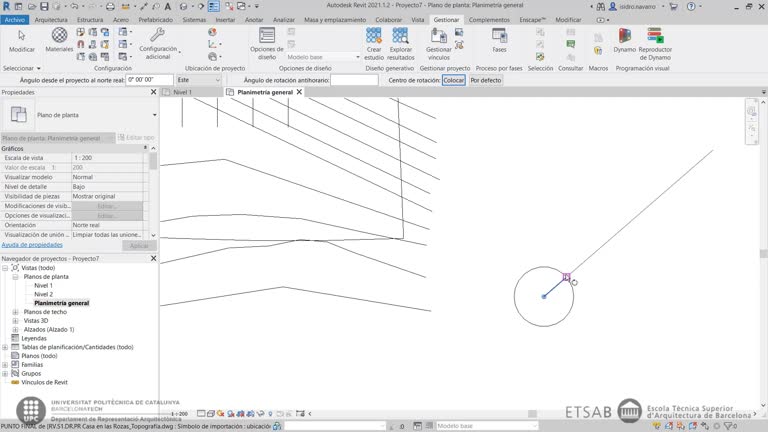The image size is (768, 432).
Task: Launch Dynamo from the ribbon
Action: [624, 41]
